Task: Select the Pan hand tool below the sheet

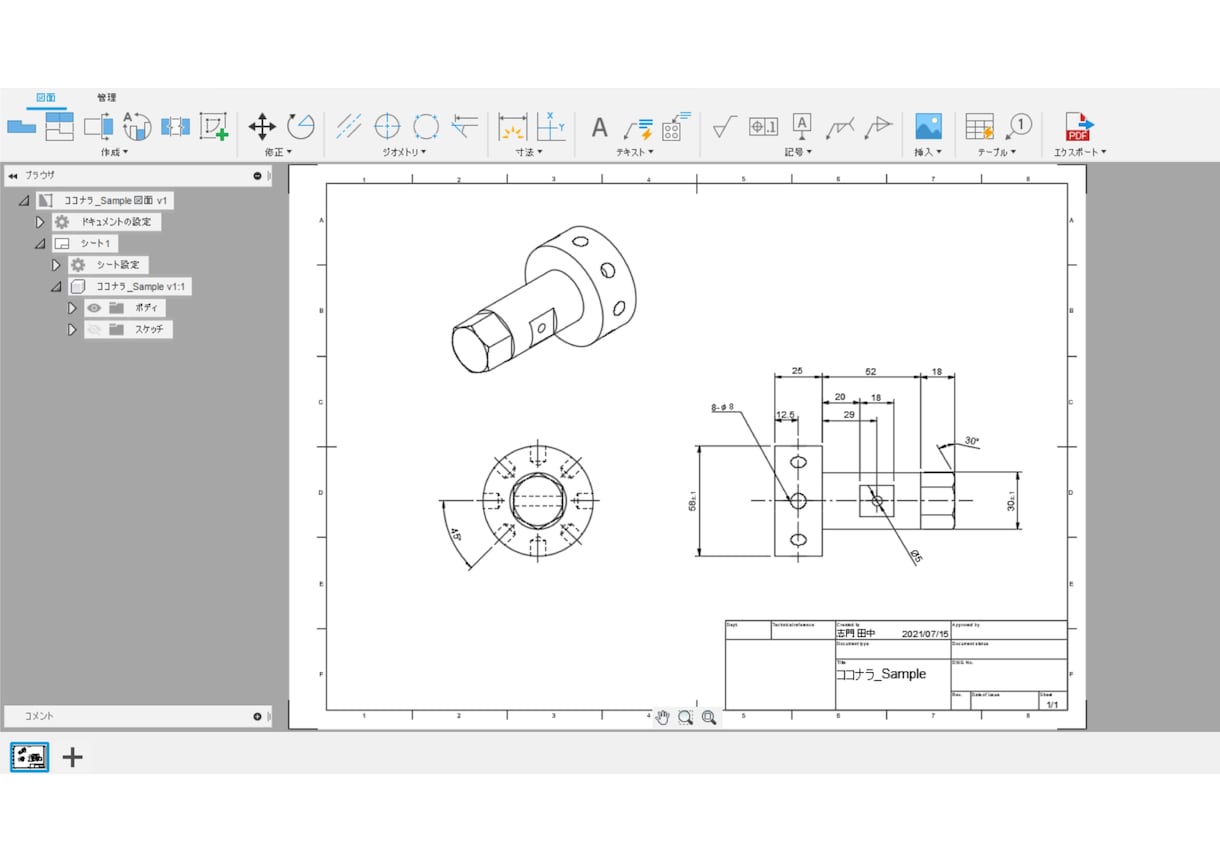Action: pyautogui.click(x=662, y=717)
